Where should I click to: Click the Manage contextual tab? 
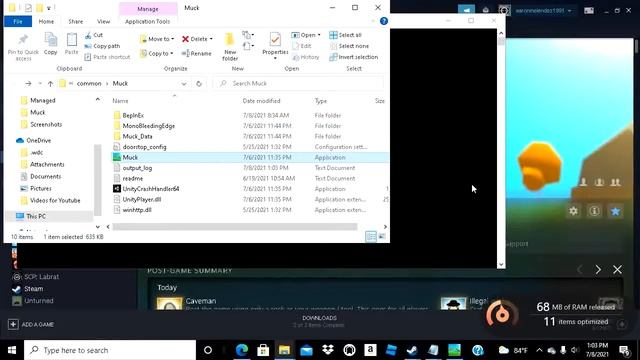click(148, 9)
